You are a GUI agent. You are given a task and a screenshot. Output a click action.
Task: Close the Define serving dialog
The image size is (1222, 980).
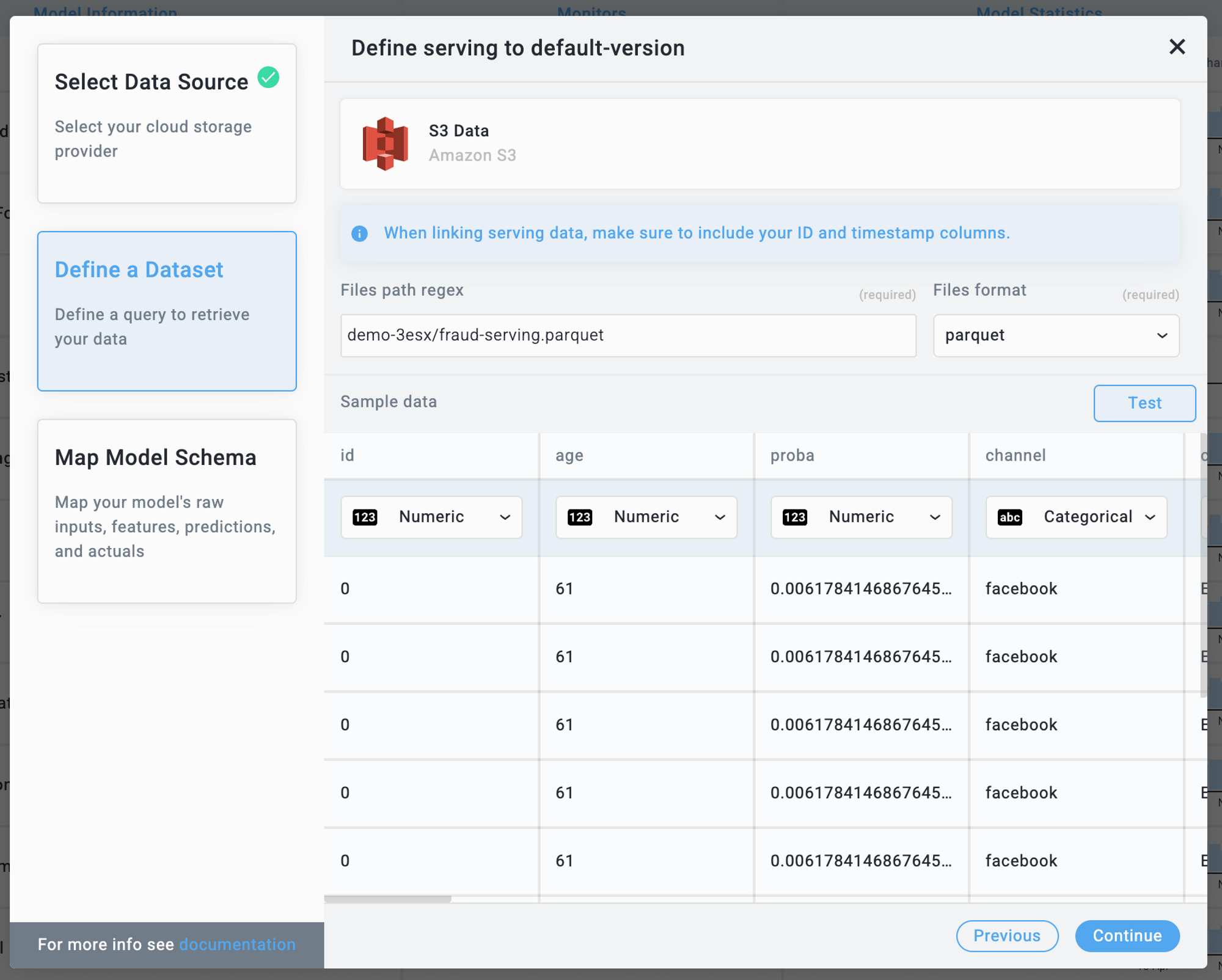[1177, 47]
